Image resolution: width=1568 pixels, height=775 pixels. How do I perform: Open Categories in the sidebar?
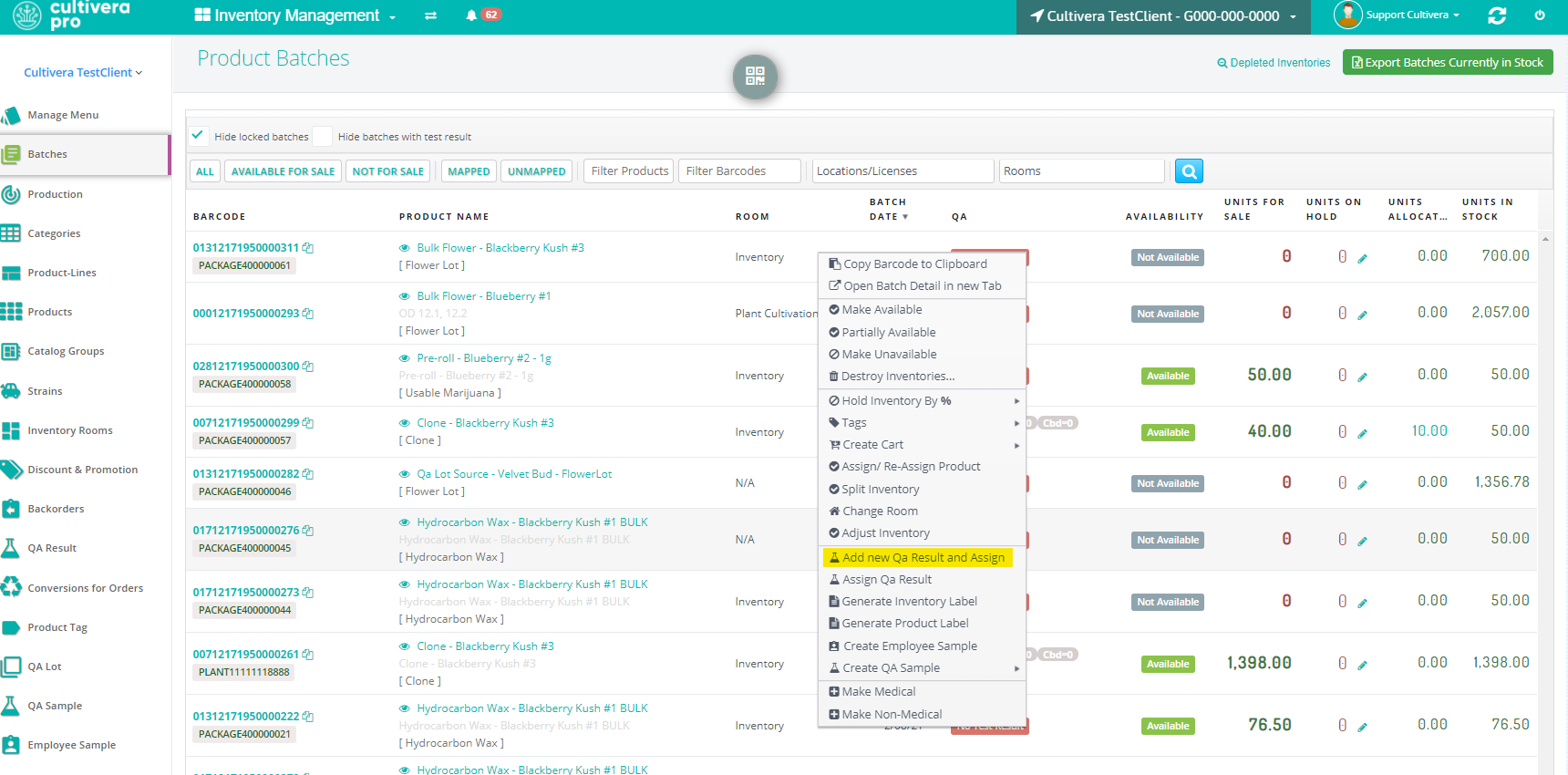[54, 233]
